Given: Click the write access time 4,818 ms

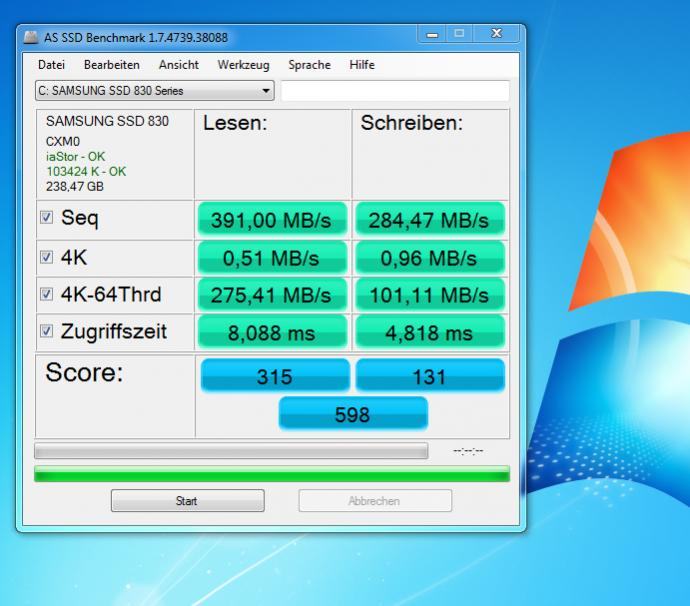Looking at the screenshot, I should 430,332.
